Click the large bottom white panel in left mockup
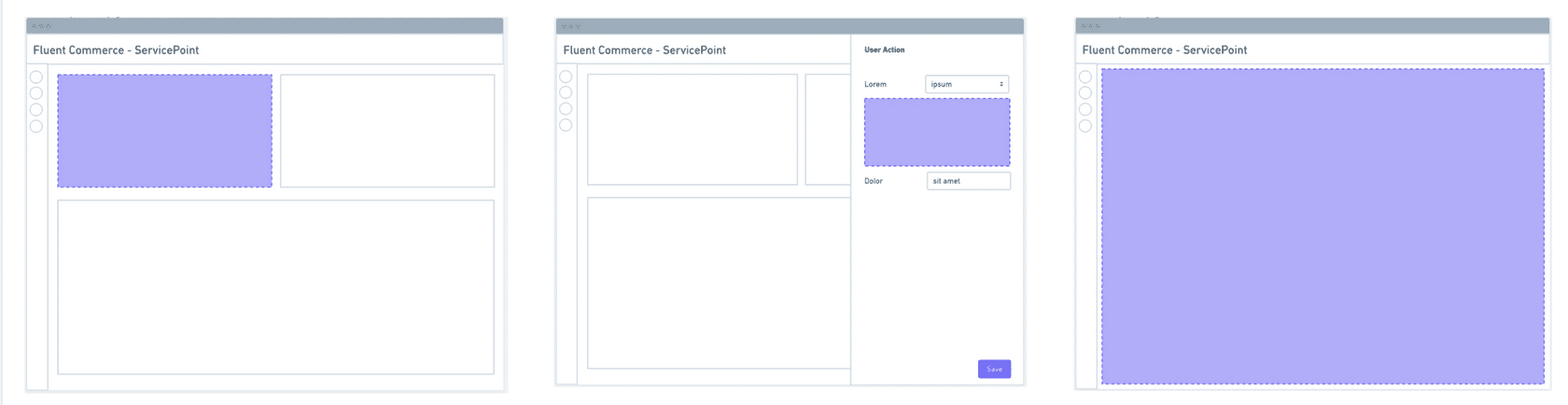Image resolution: width=1568 pixels, height=405 pixels. point(275,286)
